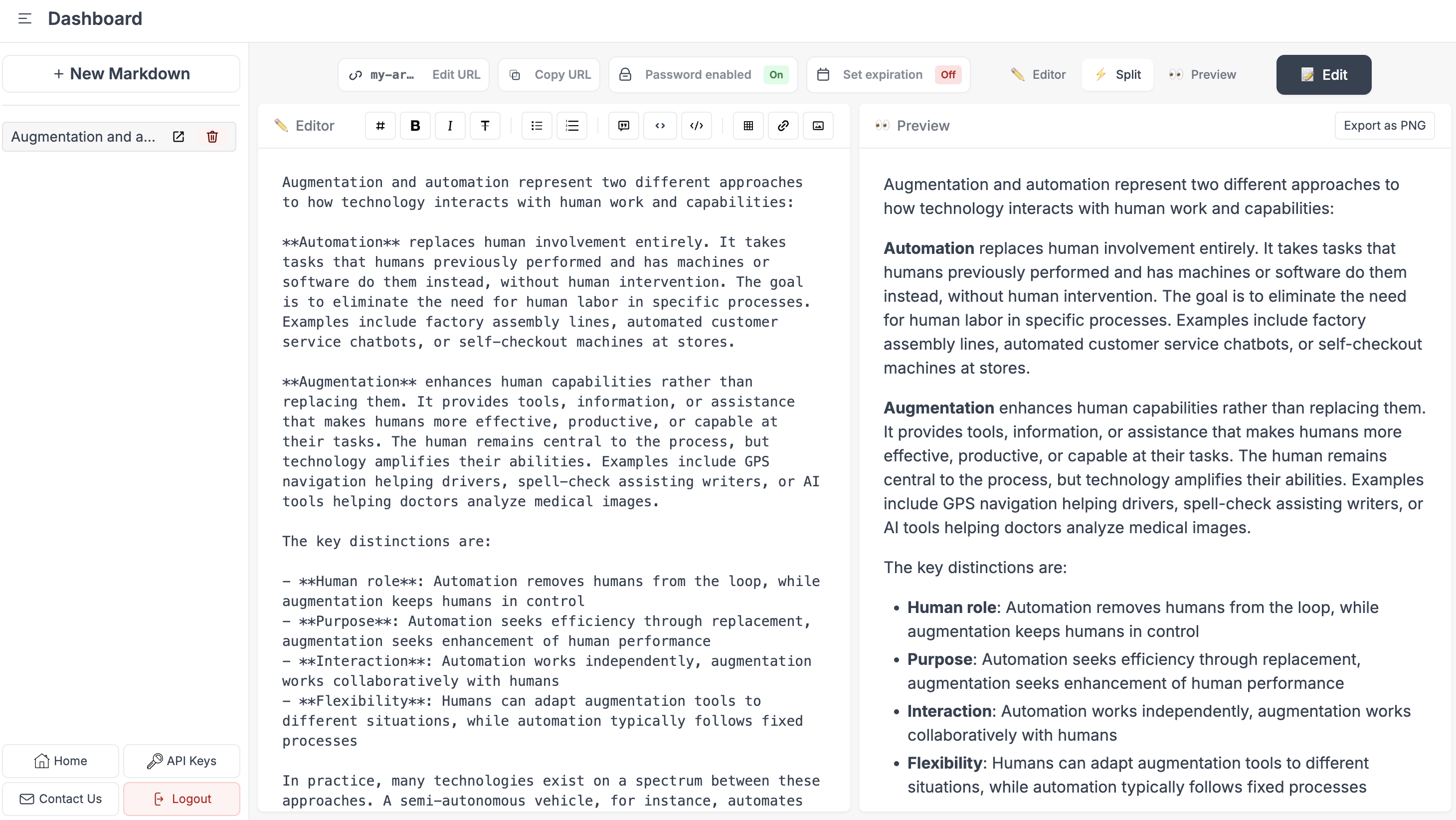
Task: Apply strikethrough formatting
Action: pos(485,126)
